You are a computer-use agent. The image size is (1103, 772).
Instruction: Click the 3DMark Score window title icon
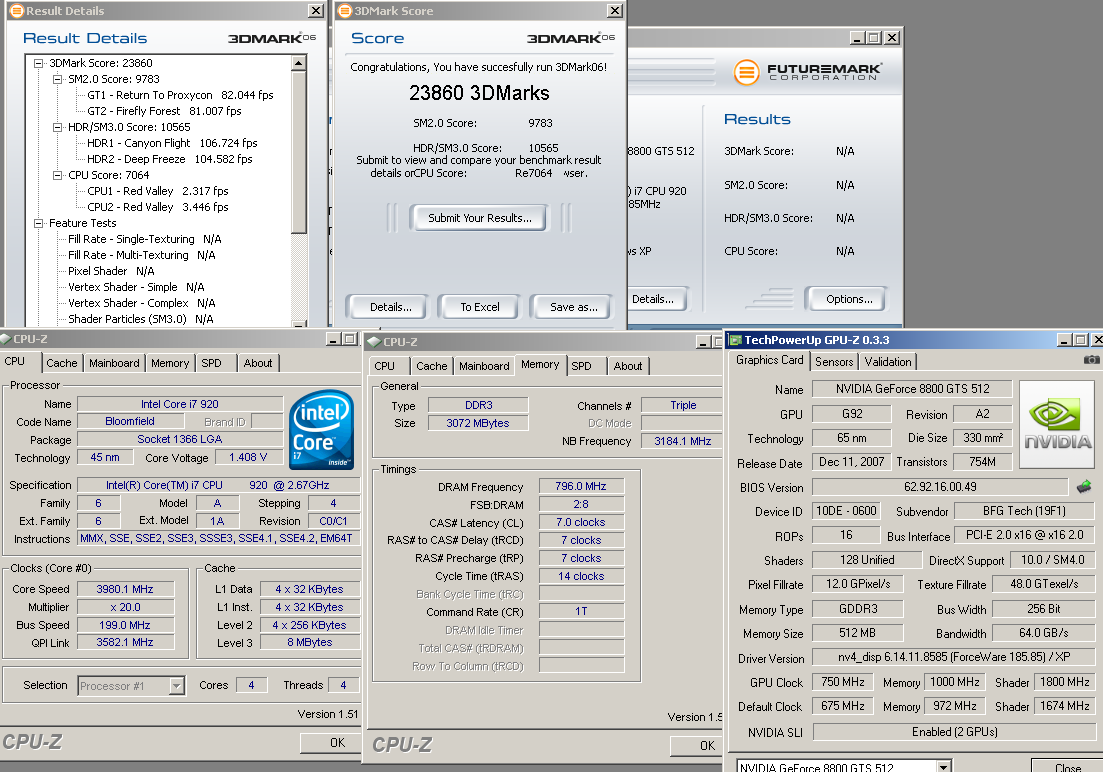point(344,11)
